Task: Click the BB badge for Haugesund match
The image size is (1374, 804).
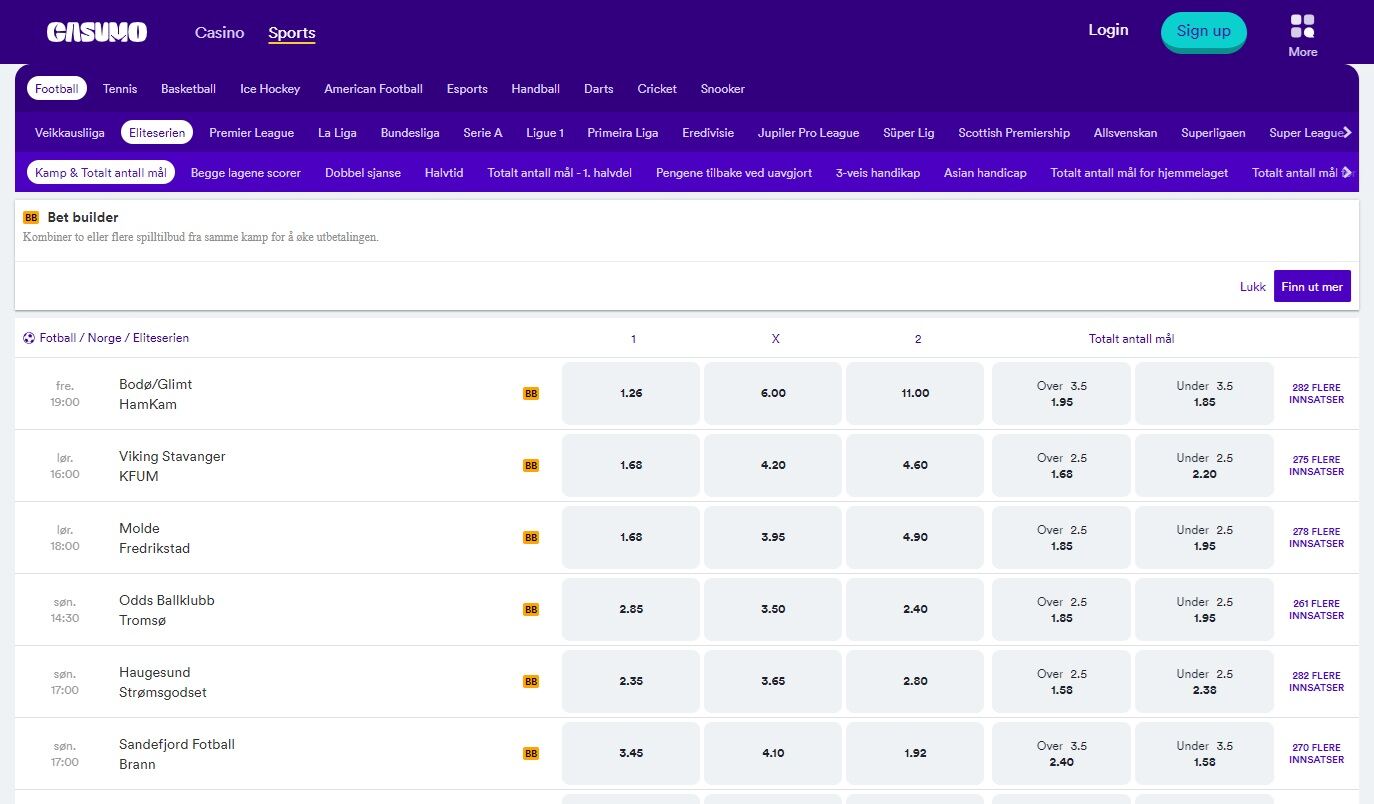Action: point(531,682)
